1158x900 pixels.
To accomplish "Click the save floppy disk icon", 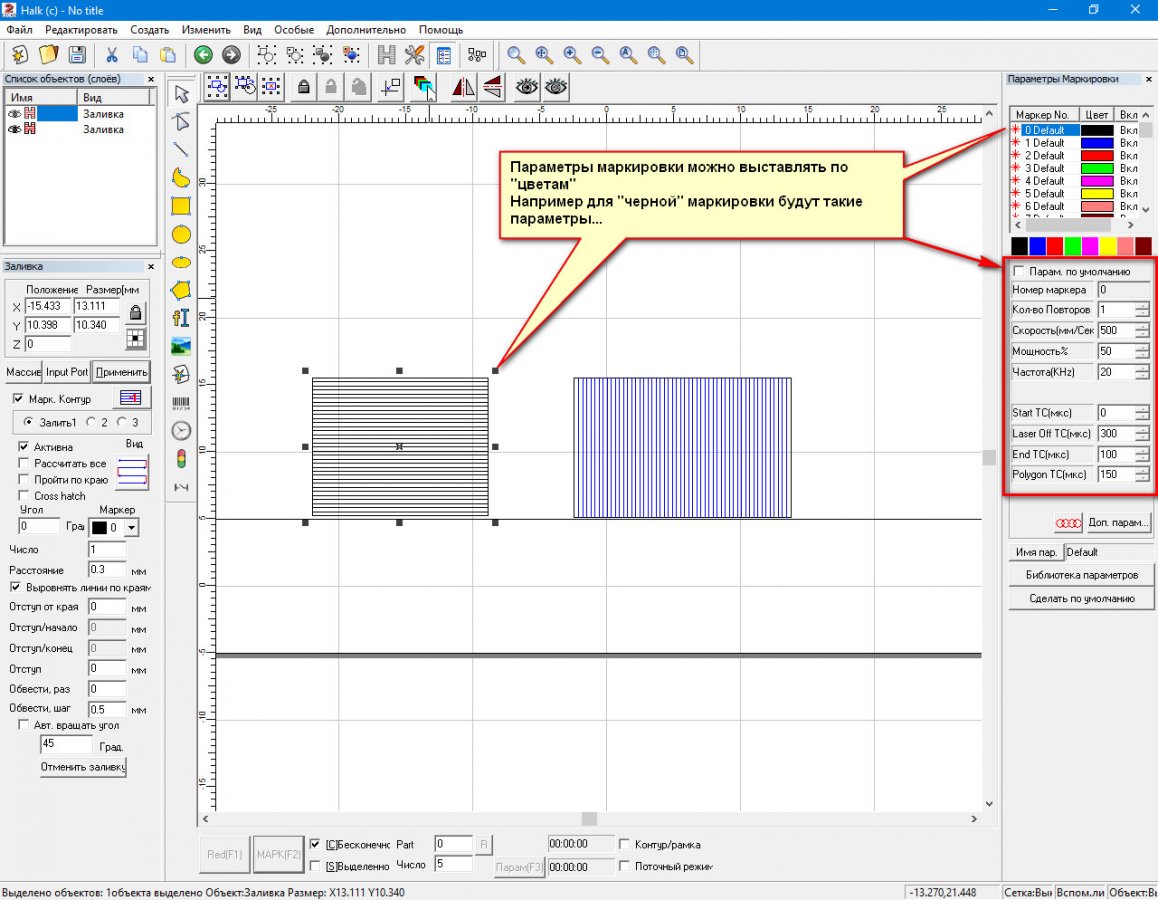I will pyautogui.click(x=77, y=55).
